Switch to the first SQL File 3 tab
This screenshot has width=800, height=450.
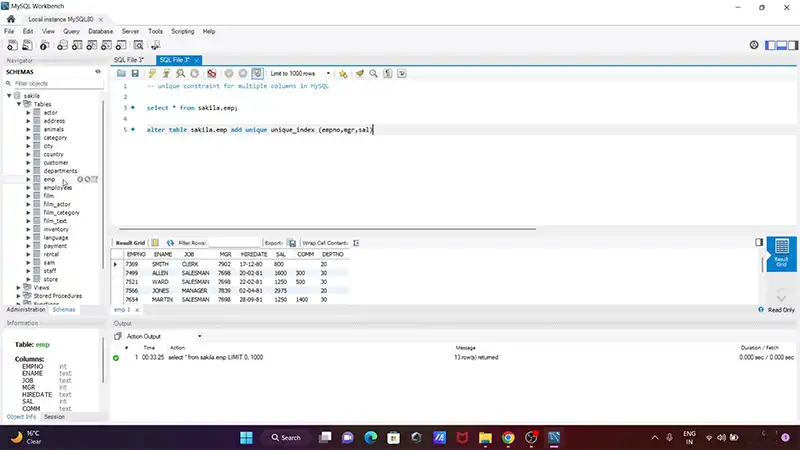tap(129, 60)
